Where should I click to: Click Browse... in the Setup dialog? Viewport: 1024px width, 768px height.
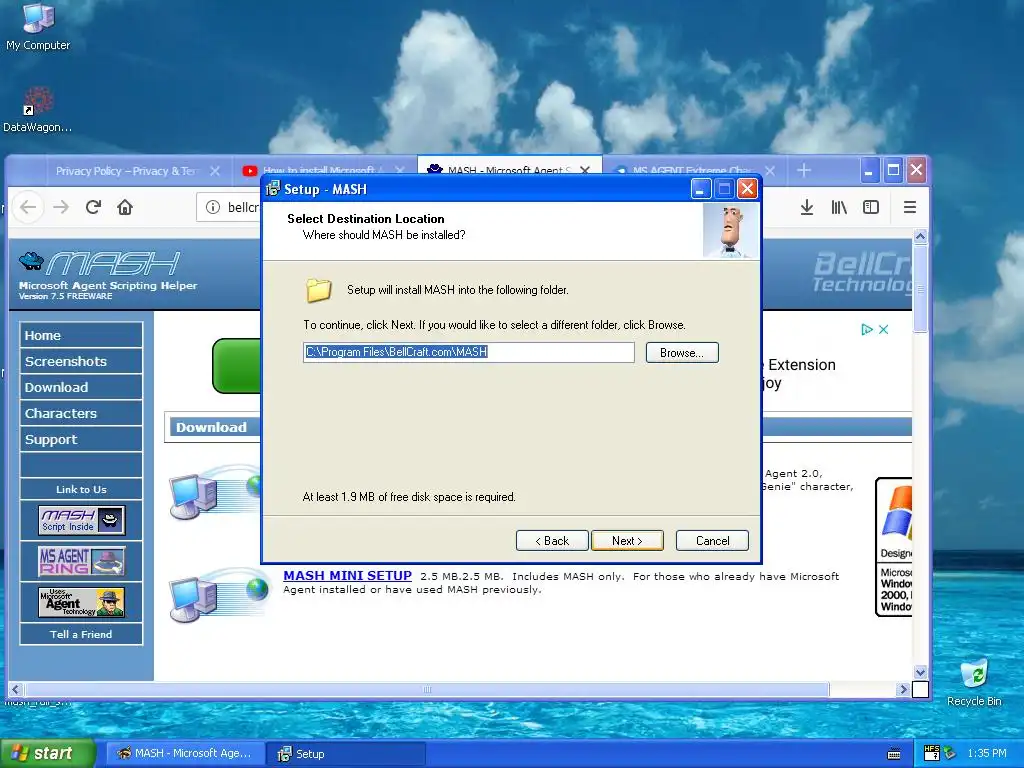click(682, 353)
